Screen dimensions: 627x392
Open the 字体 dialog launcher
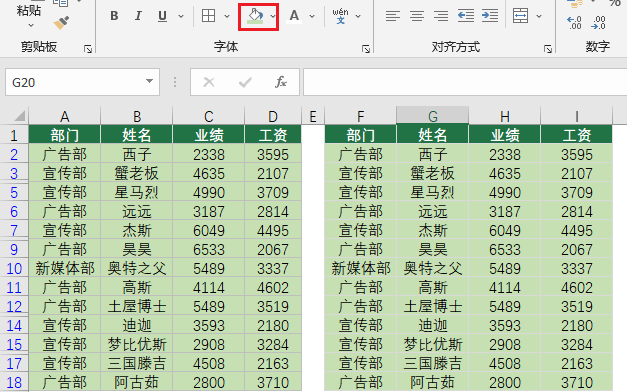point(365,49)
